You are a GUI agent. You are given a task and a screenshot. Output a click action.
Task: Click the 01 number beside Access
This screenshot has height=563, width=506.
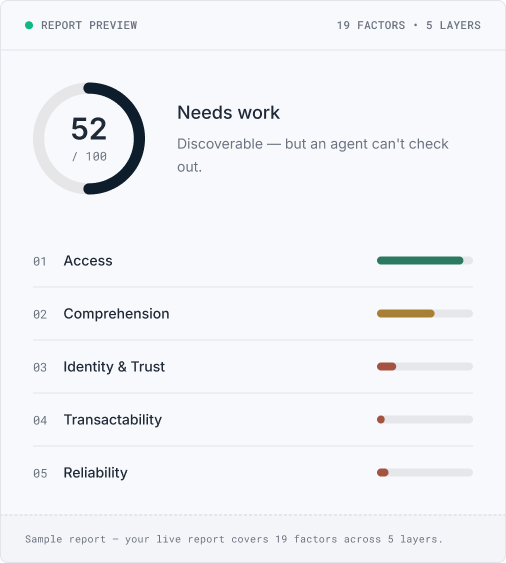click(x=40, y=261)
